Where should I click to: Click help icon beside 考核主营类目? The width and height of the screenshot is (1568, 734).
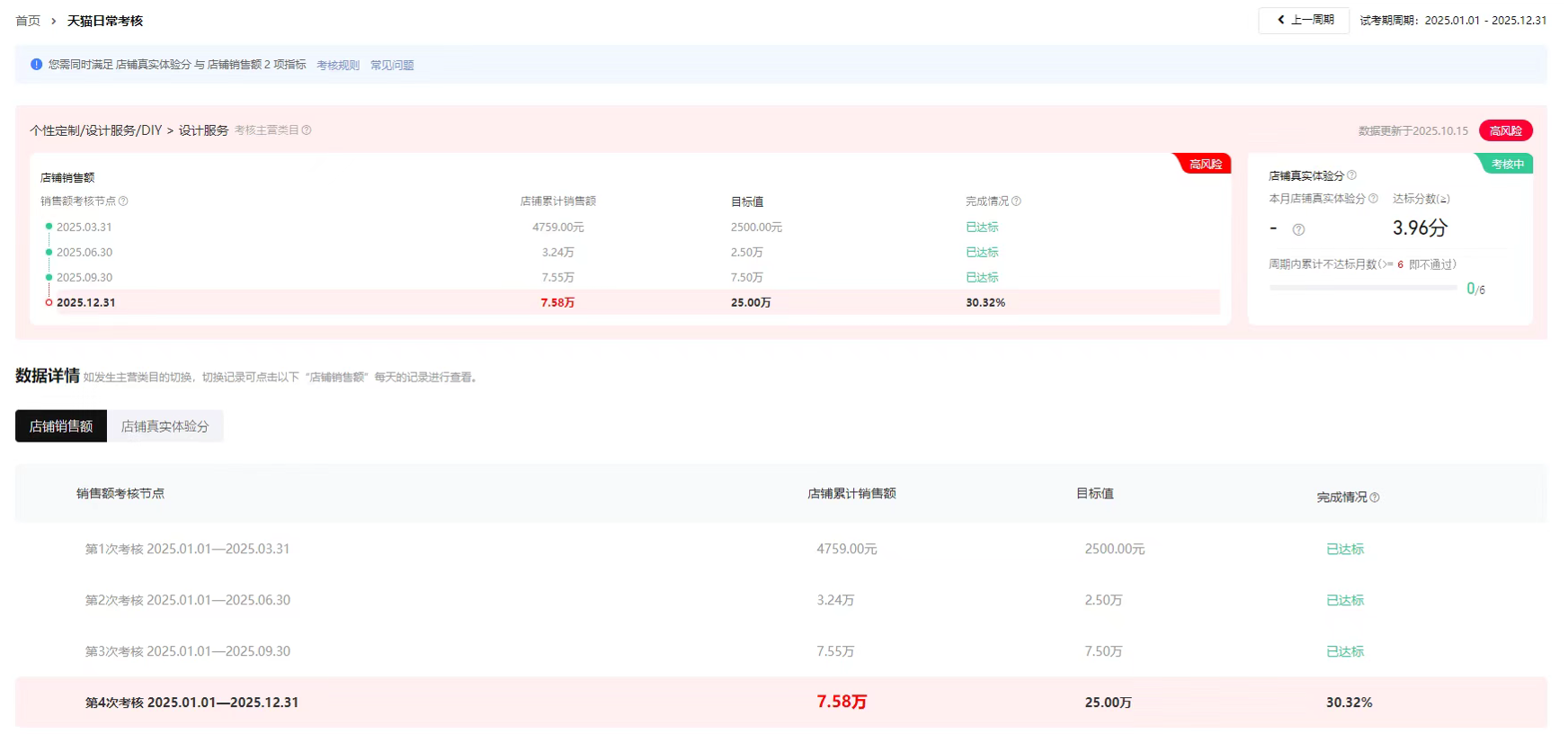pos(307,130)
